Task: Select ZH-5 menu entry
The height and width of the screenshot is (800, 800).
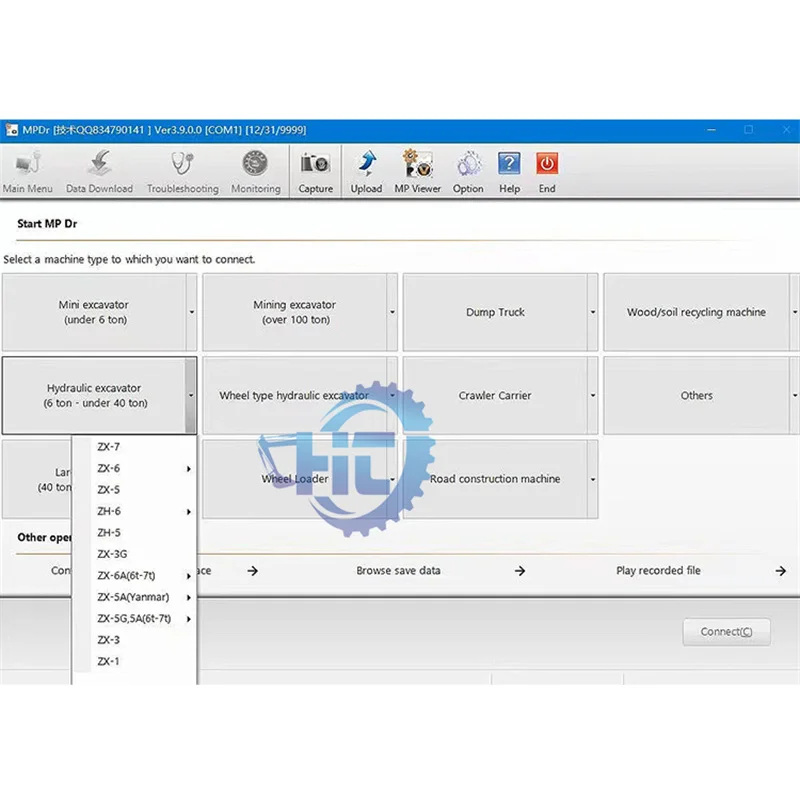Action: coord(134,533)
